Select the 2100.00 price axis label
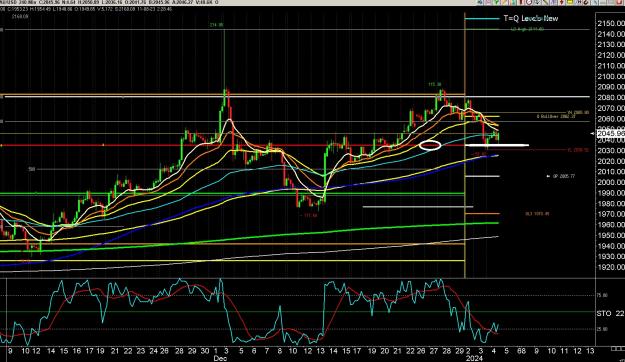The image size is (625, 362). [x=611, y=77]
